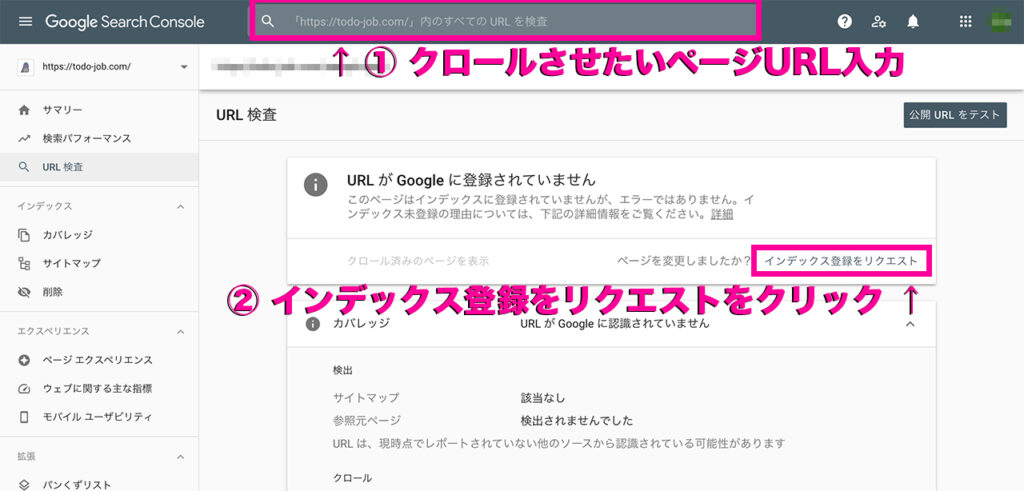This screenshot has height=491, width=1024.
Task: Open モバイル ユーザビリティ report
Action: tap(99, 417)
